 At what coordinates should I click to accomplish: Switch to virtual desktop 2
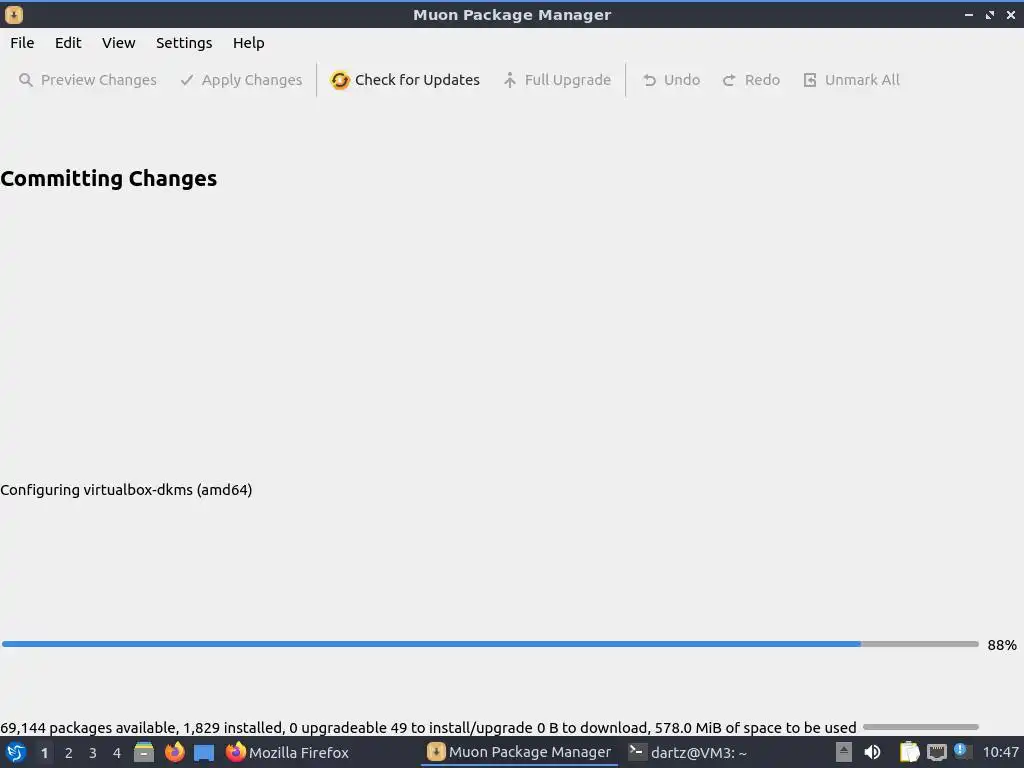[x=69, y=753]
